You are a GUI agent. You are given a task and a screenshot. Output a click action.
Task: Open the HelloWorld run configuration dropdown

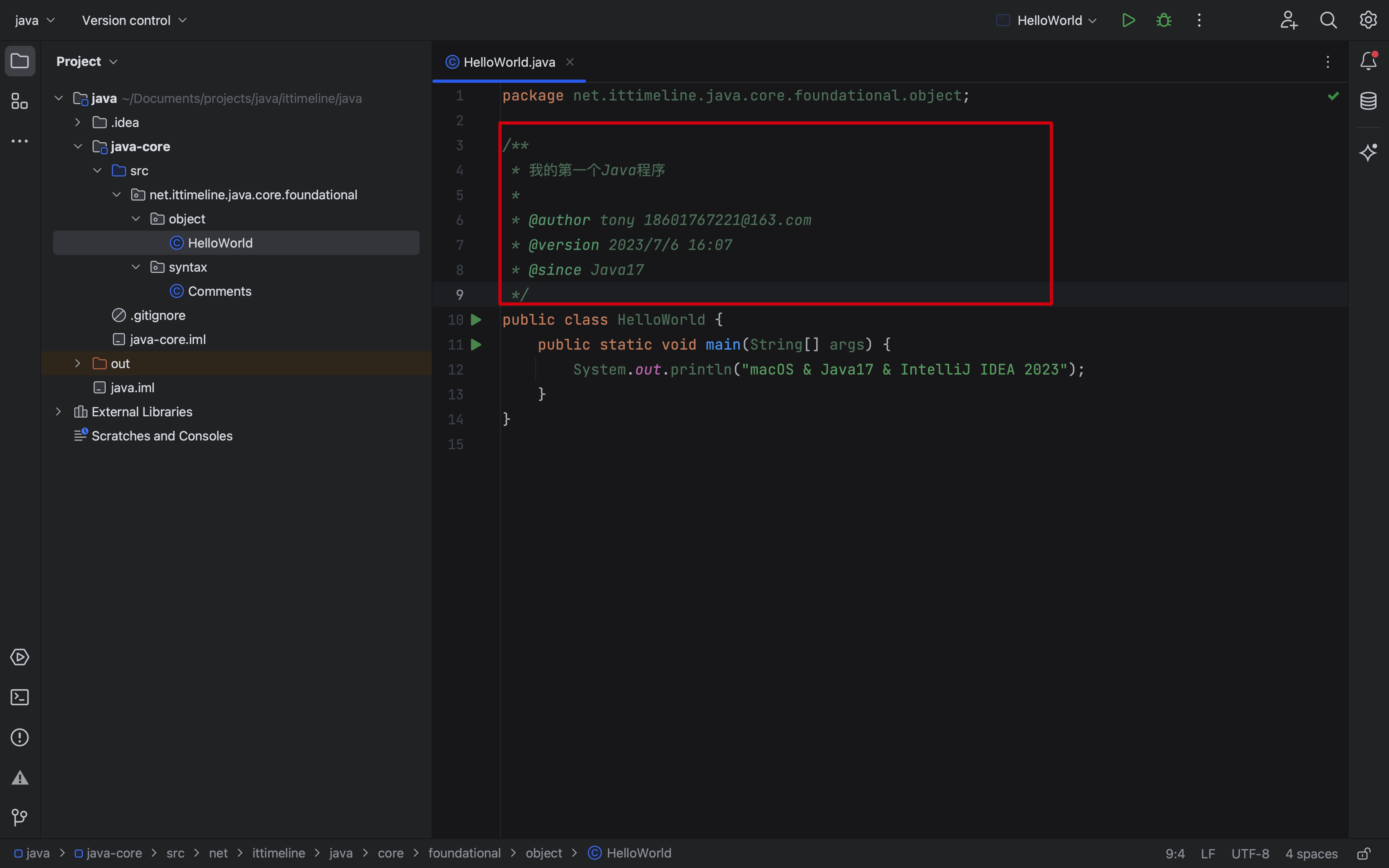1046,20
